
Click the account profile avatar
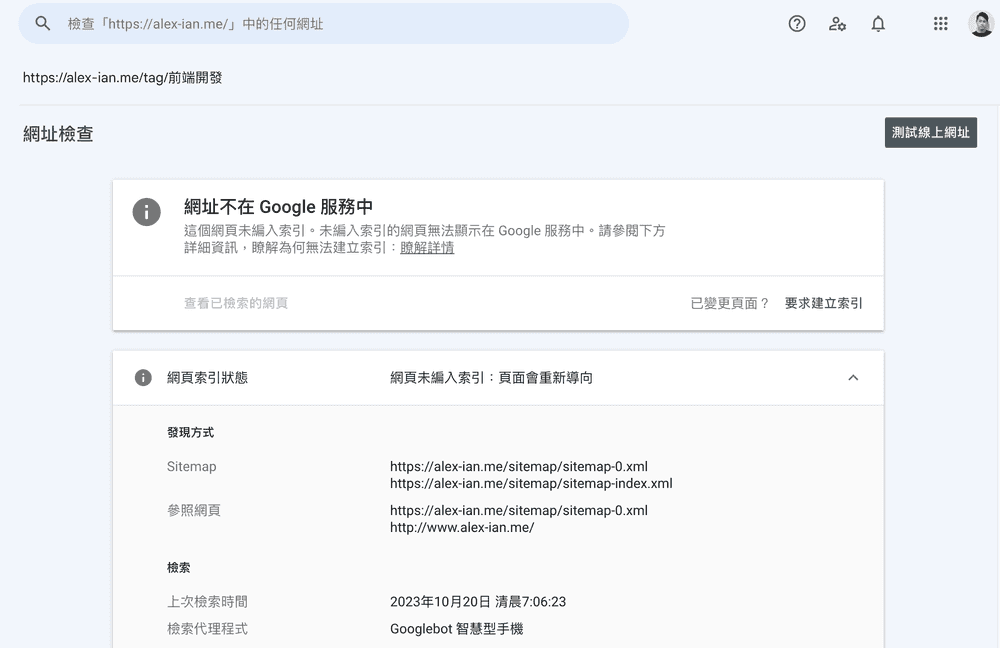click(980, 24)
